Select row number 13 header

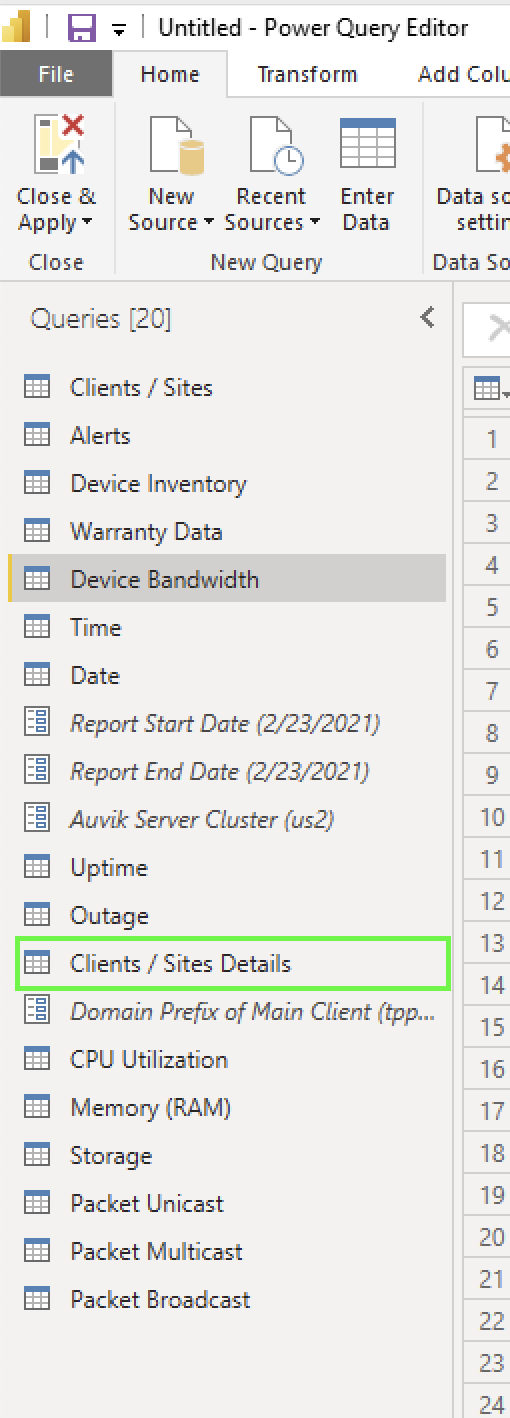[490, 943]
